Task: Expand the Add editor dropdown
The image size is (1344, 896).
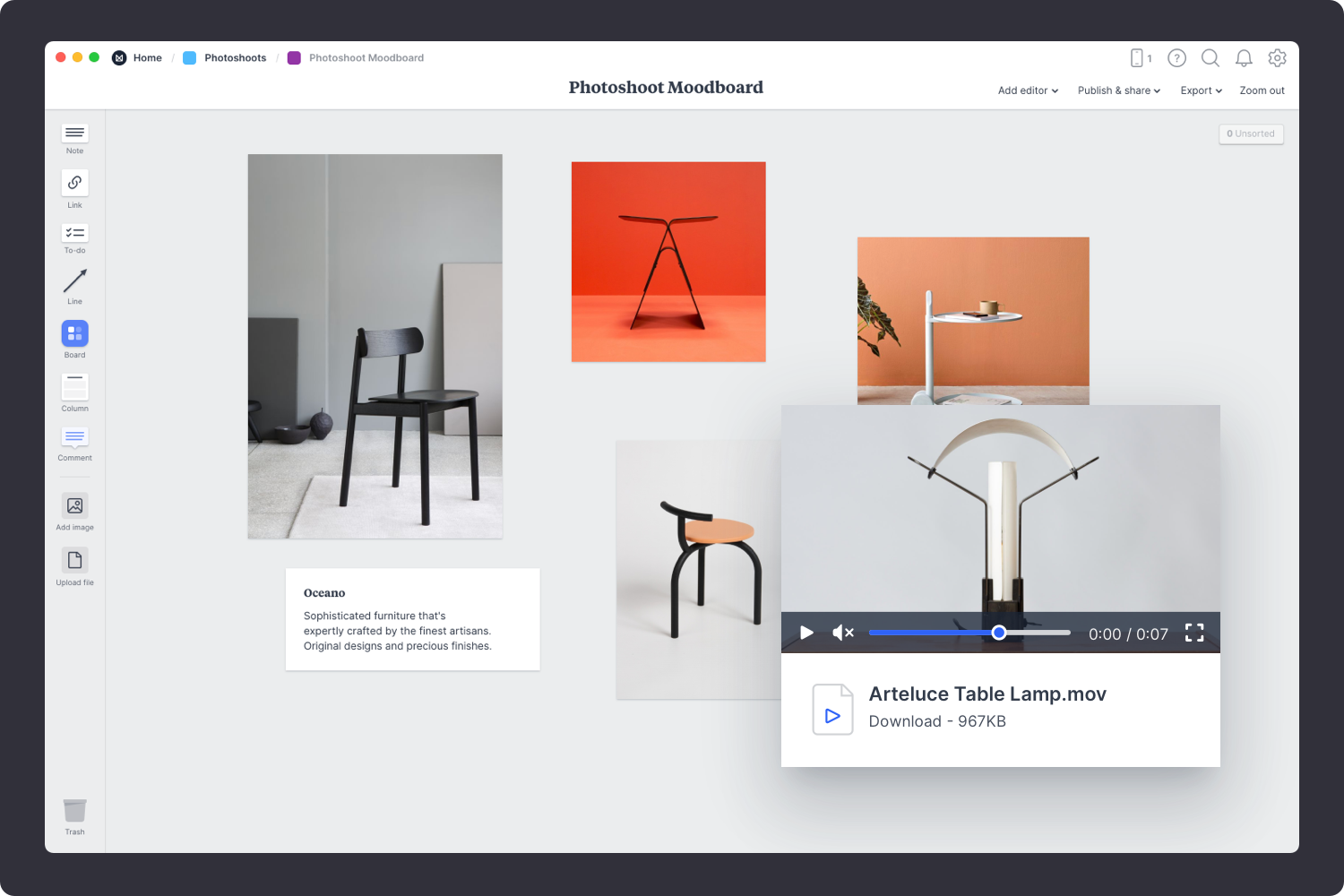Action: [1027, 90]
